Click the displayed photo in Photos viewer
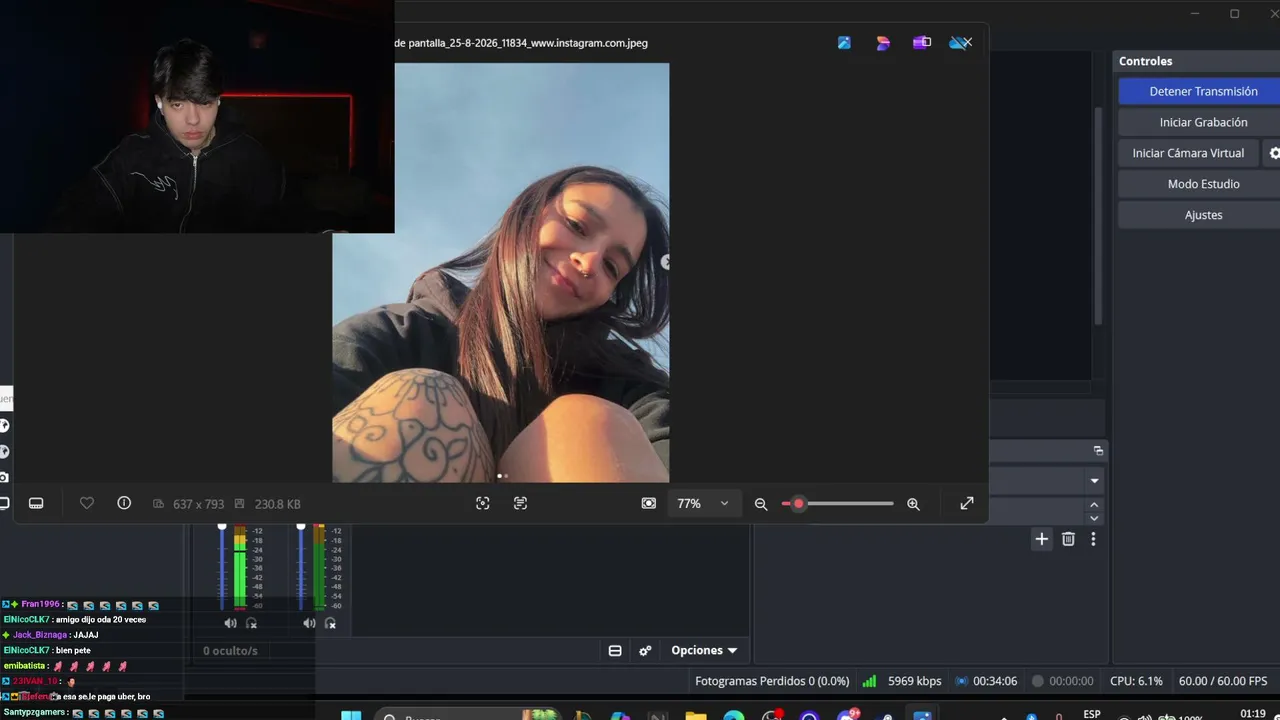 pyautogui.click(x=500, y=272)
